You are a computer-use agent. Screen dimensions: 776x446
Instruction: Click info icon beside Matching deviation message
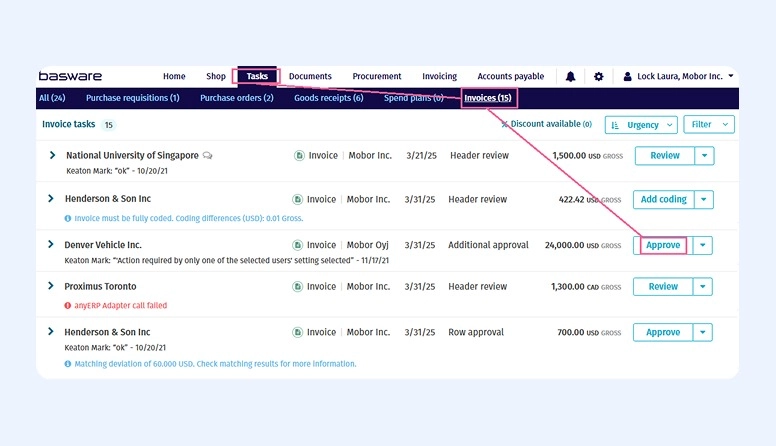(x=68, y=364)
